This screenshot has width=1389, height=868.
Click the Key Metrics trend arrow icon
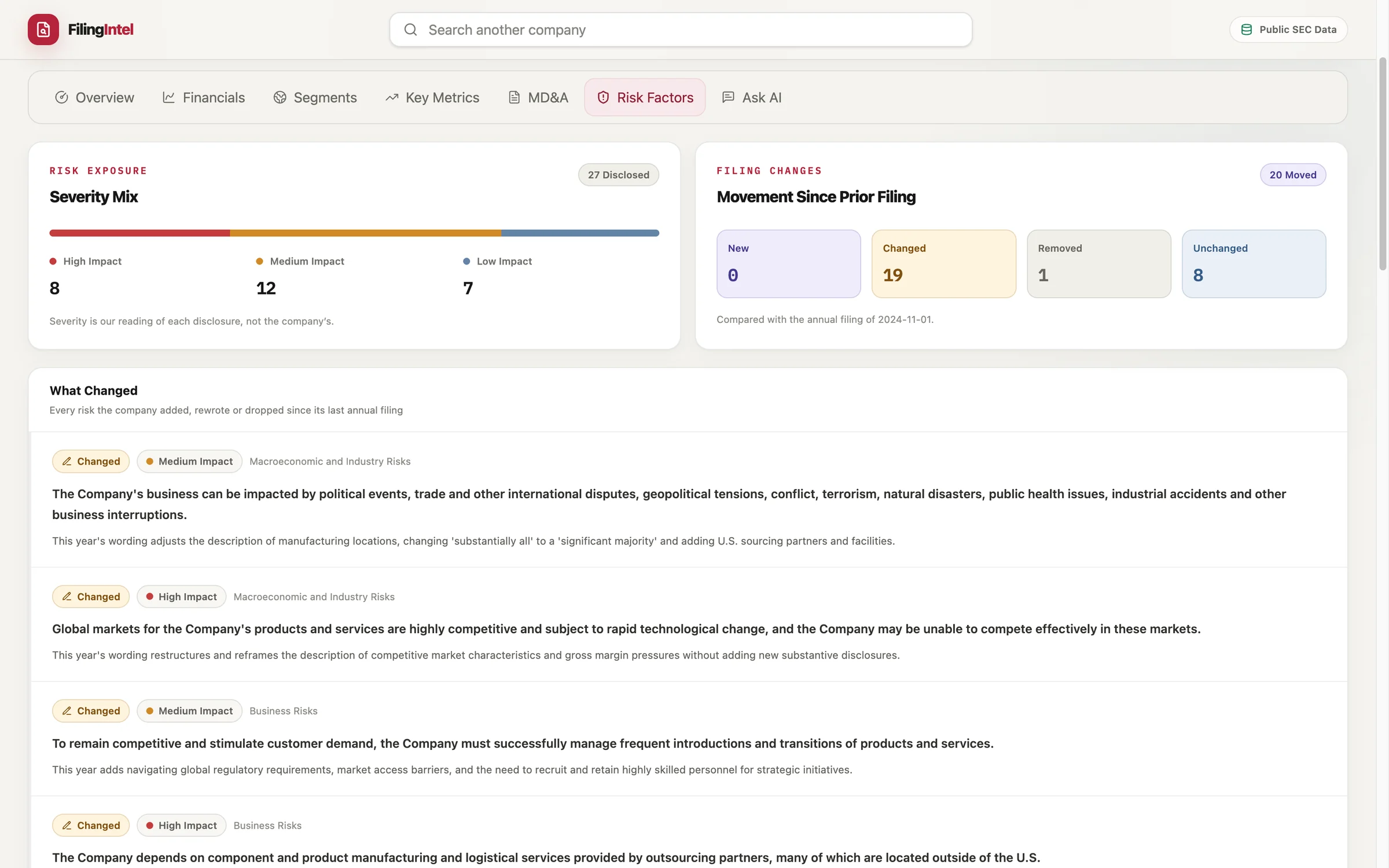point(392,97)
